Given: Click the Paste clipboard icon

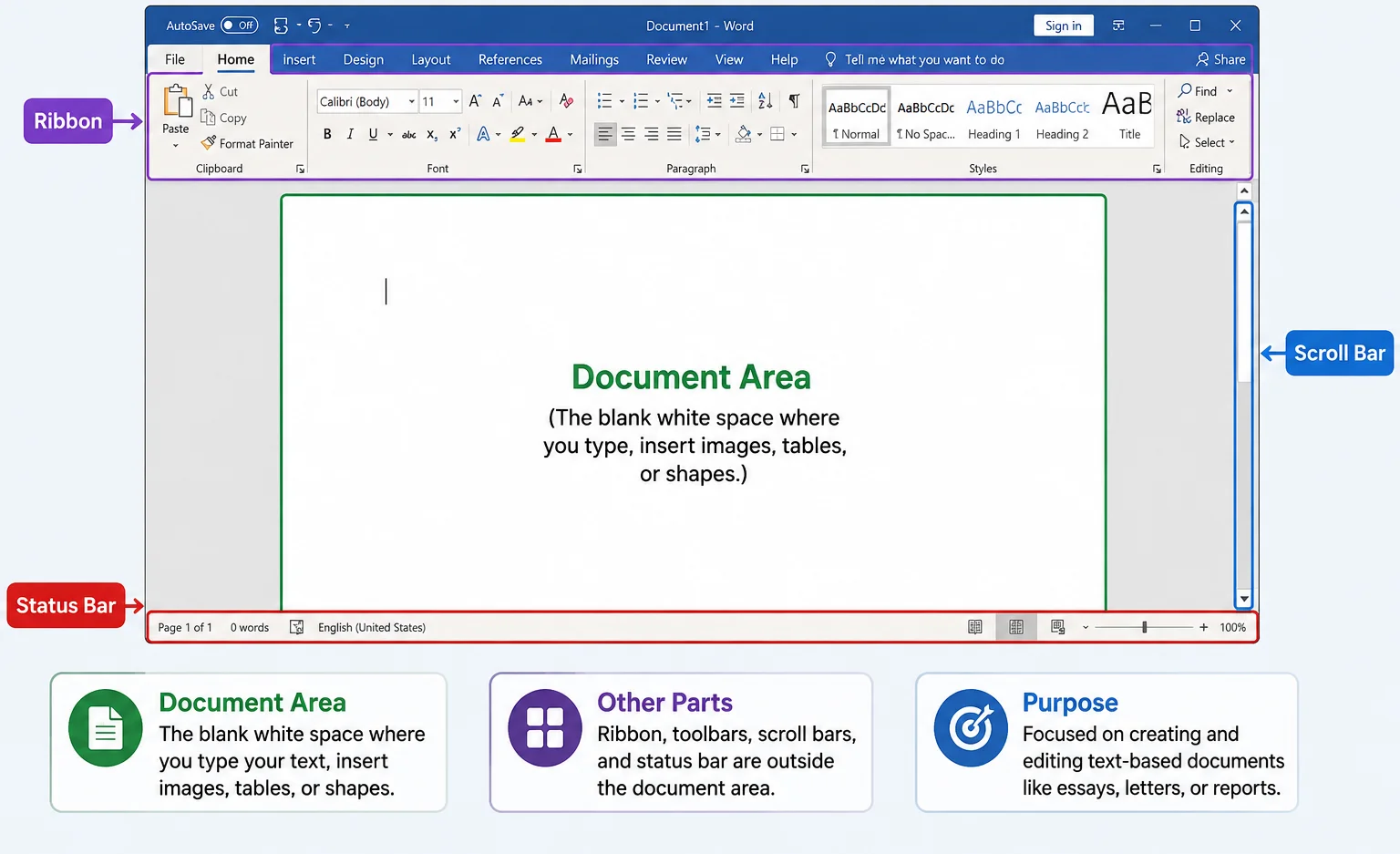Looking at the screenshot, I should click(176, 101).
